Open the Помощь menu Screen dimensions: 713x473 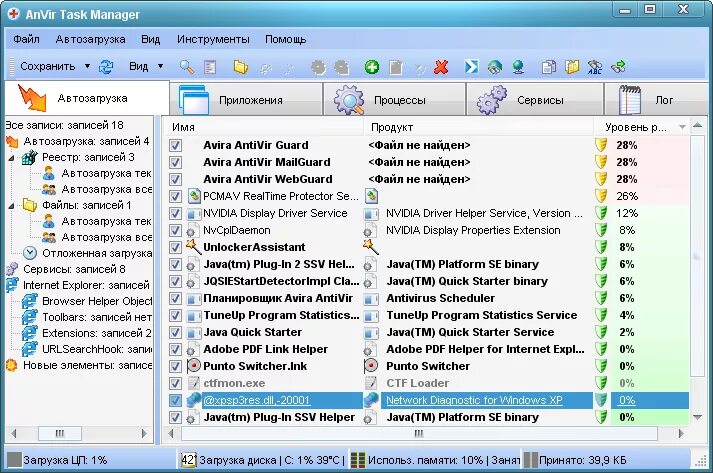(286, 39)
